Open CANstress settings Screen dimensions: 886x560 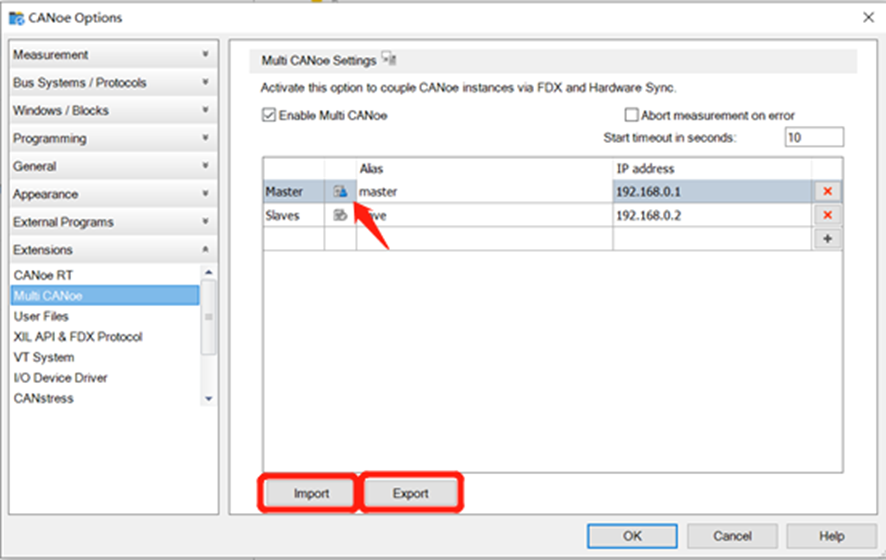pyautogui.click(x=105, y=398)
